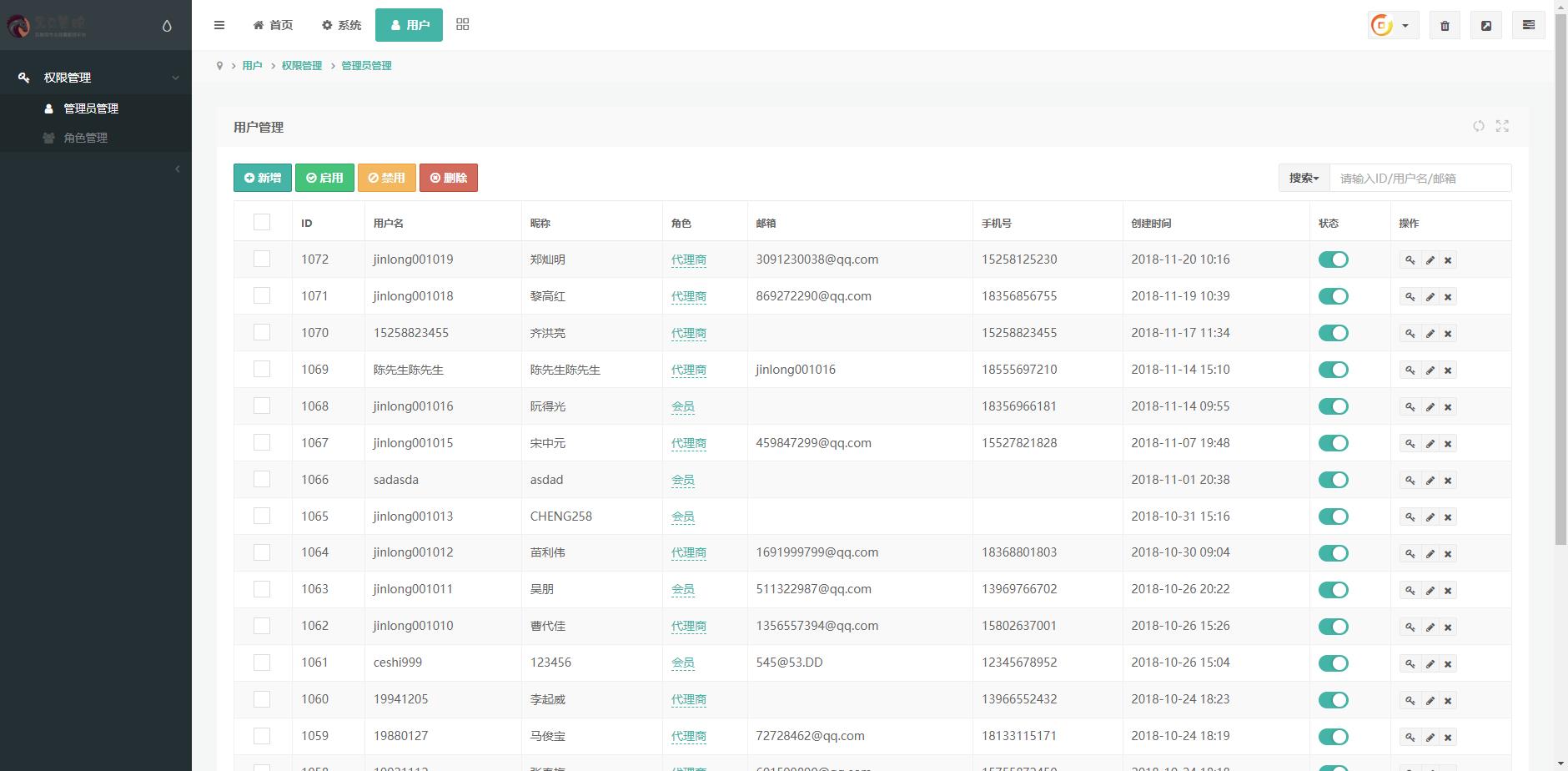
Task: Click the 删除 button
Action: click(449, 178)
